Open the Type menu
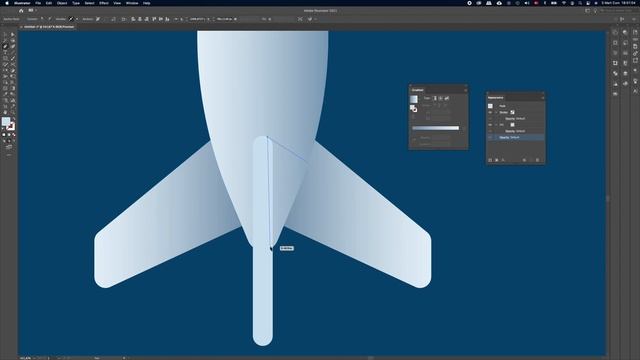The image size is (640, 360). click(x=76, y=3)
